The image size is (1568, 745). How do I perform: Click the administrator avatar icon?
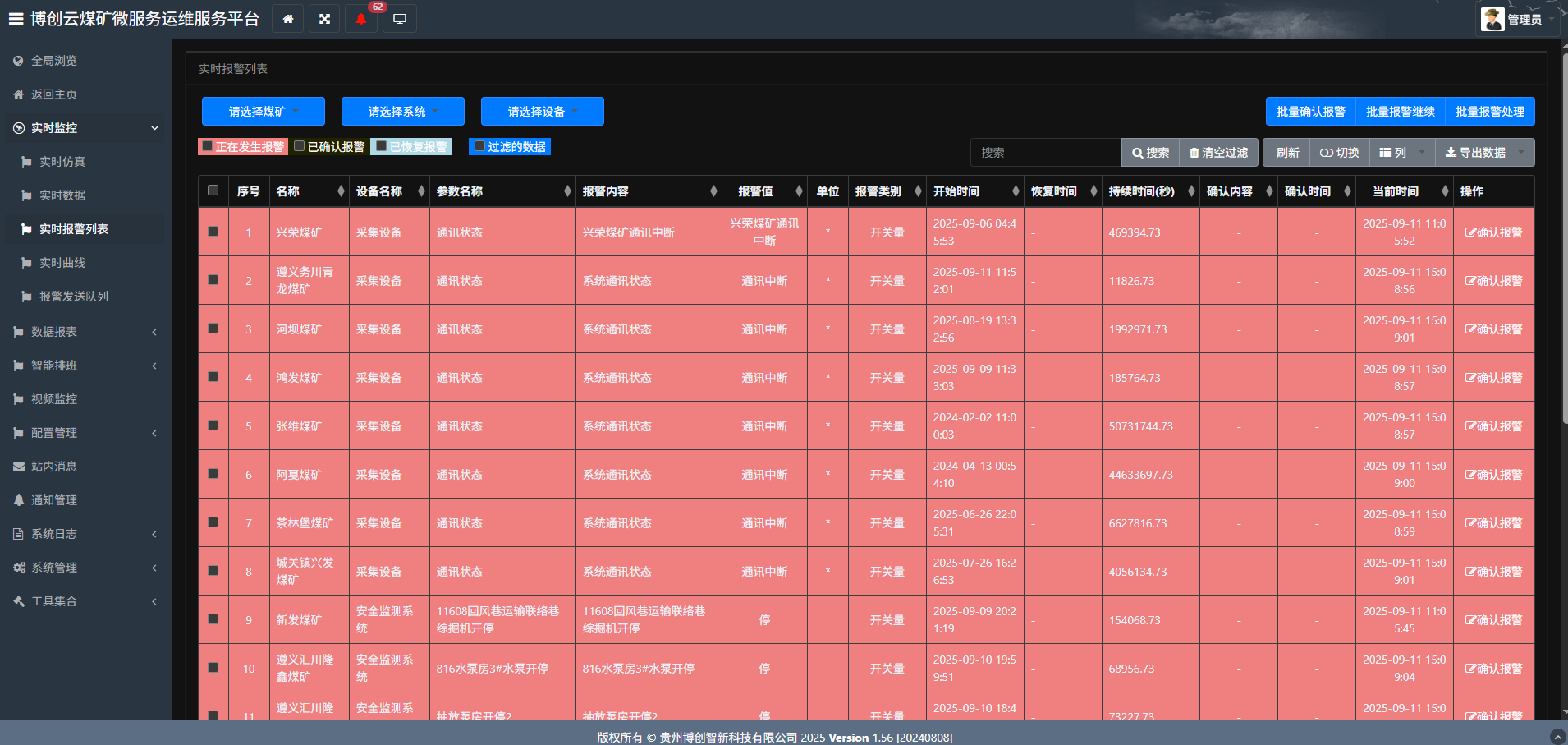coord(1492,19)
